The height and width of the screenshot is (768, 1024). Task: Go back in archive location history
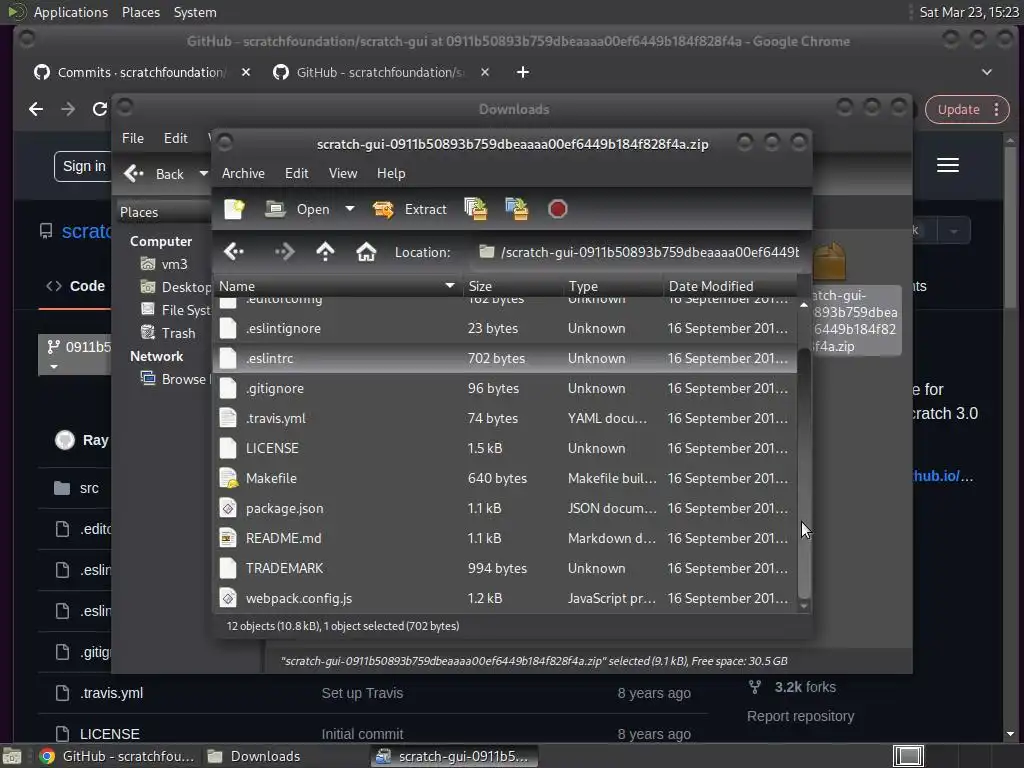click(234, 251)
